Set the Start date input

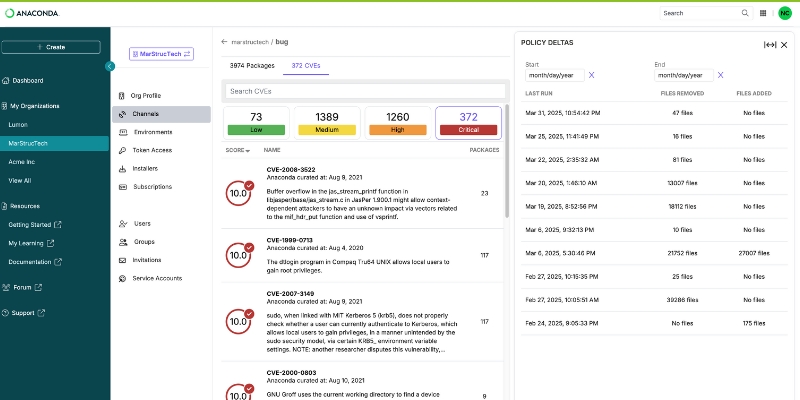555,76
